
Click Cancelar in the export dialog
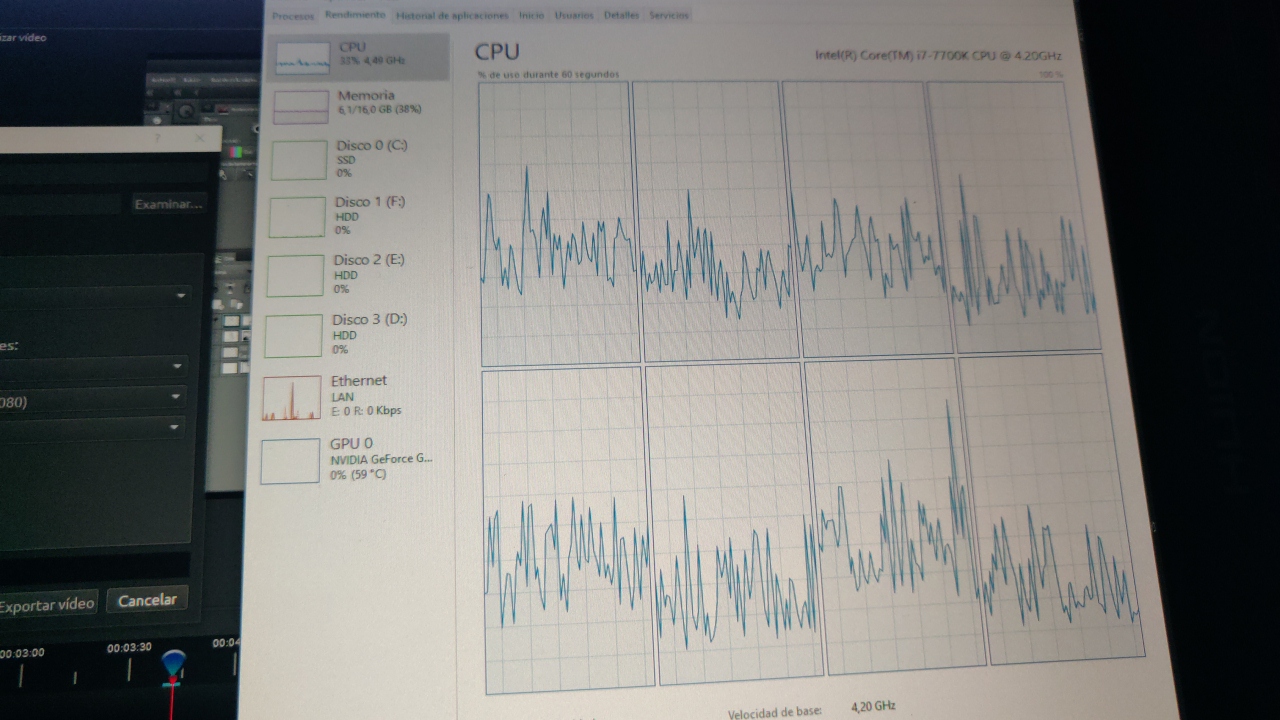(147, 600)
